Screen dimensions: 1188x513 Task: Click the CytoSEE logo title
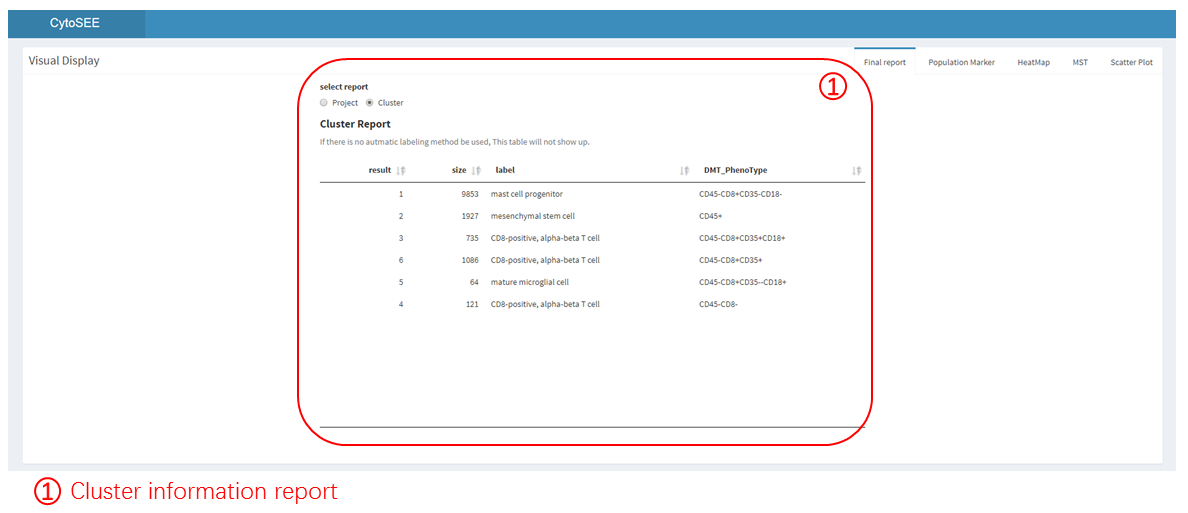[x=76, y=23]
